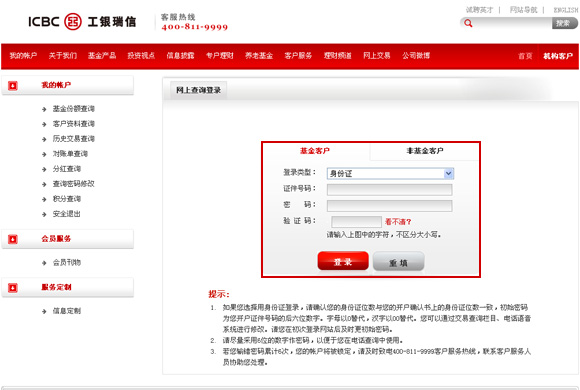Click the 服务定制 sidebar section header

pos(67,287)
